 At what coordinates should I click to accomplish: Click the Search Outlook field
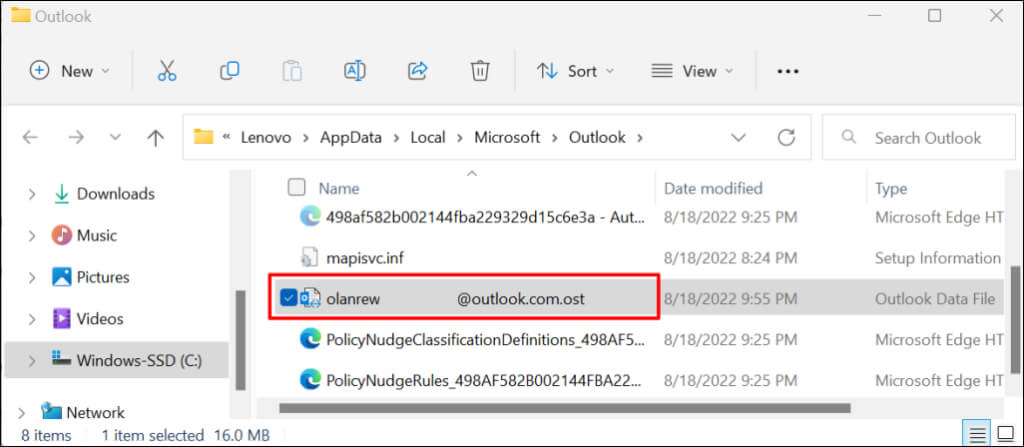coord(919,137)
